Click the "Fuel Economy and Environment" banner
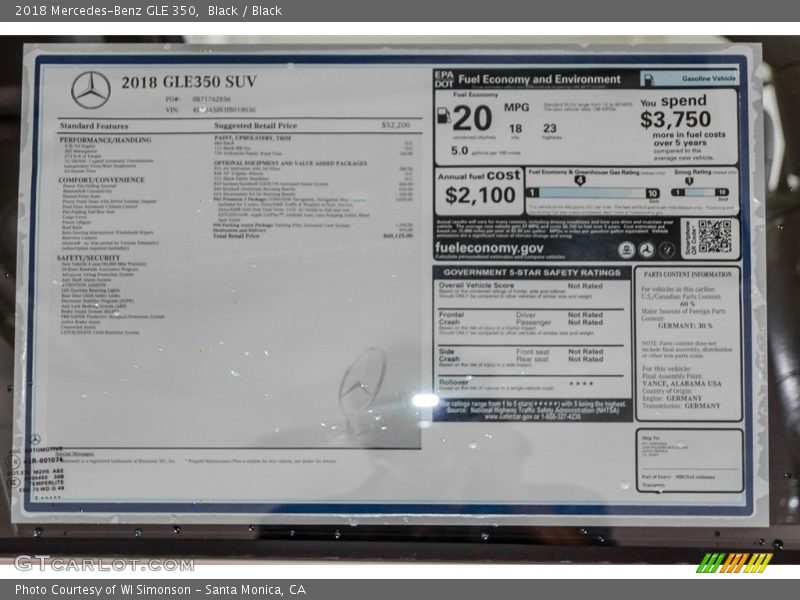The image size is (800, 600). pos(539,80)
